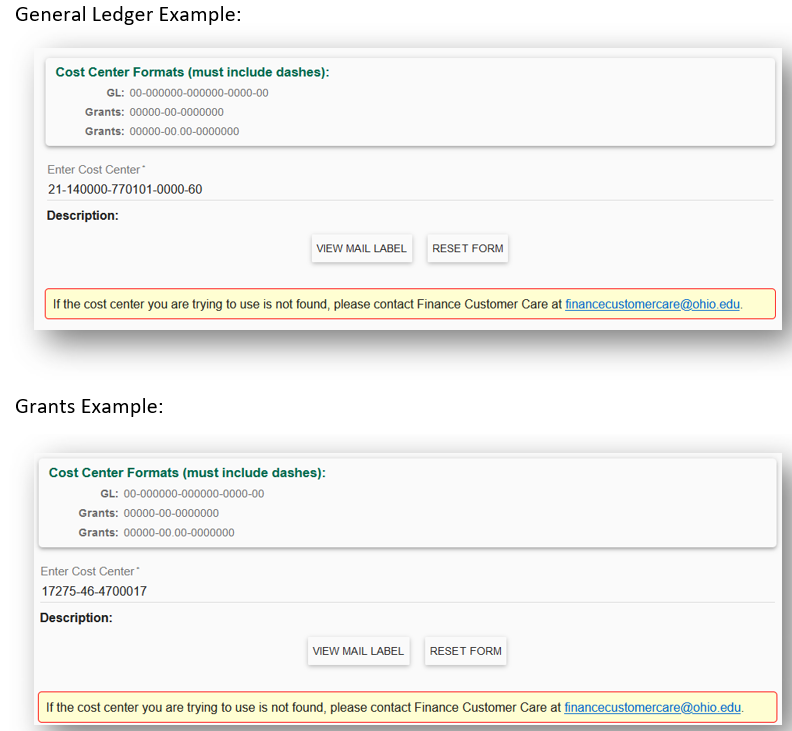Click Cost Center Formats heading in General Ledger example

pyautogui.click(x=192, y=72)
